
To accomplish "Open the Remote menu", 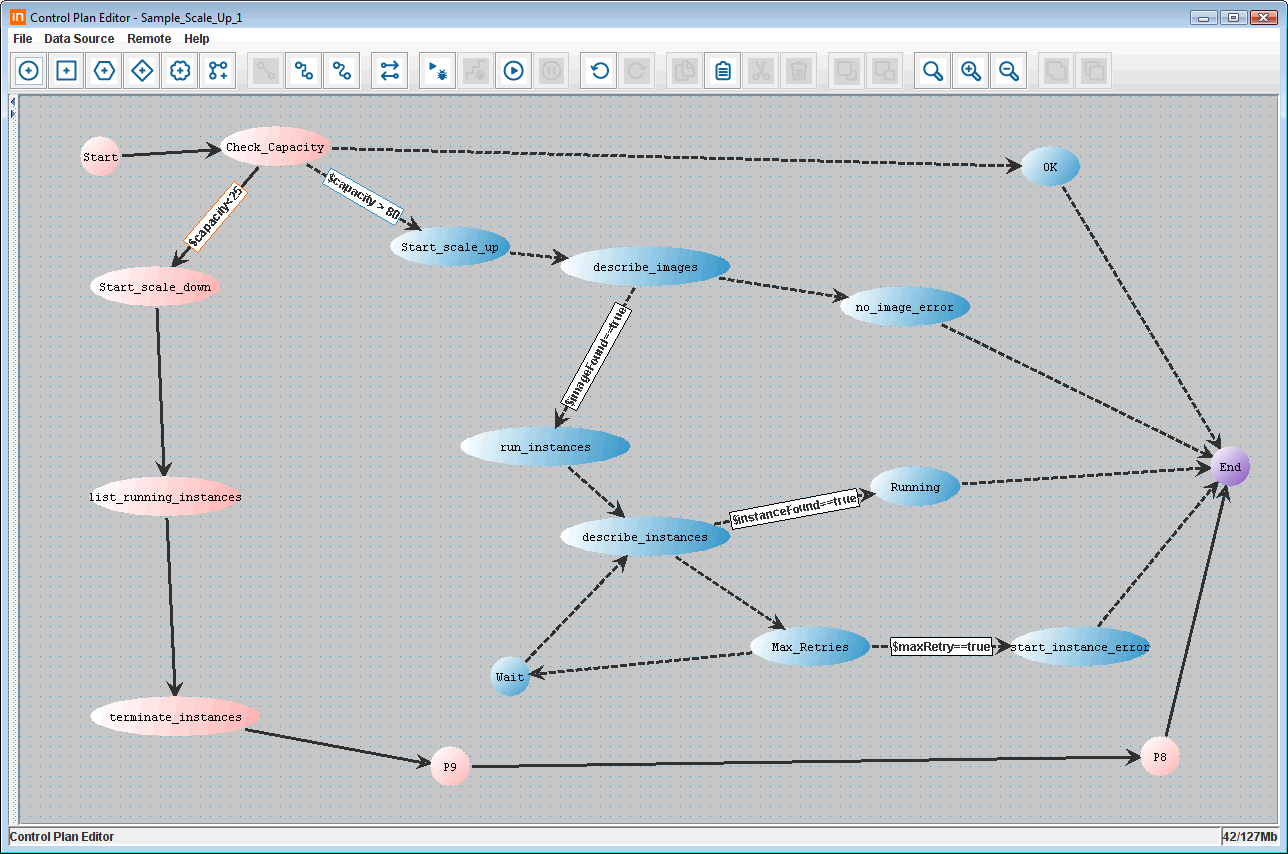I will click(149, 39).
